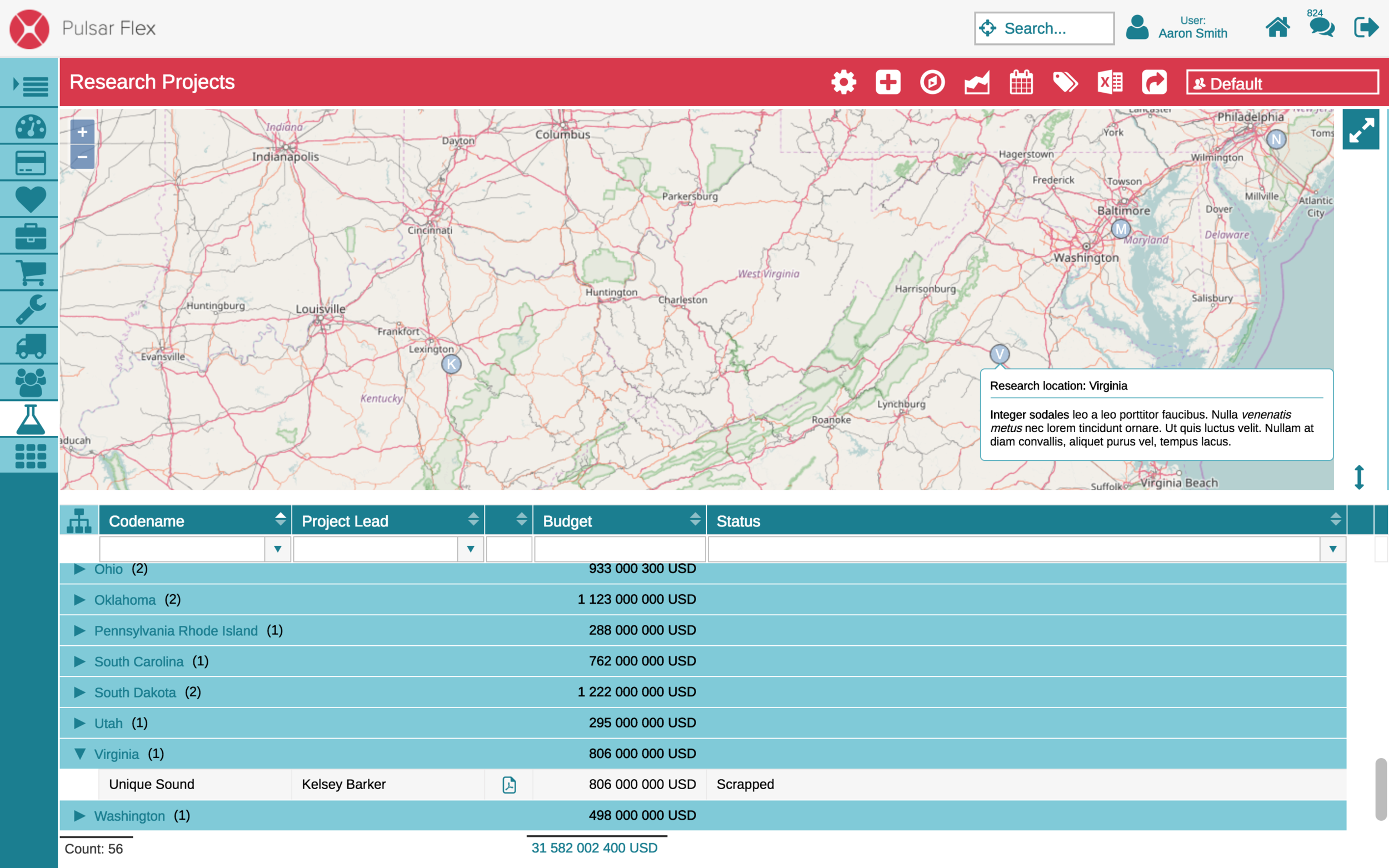
Task: Open the chart view icon
Action: click(x=977, y=82)
